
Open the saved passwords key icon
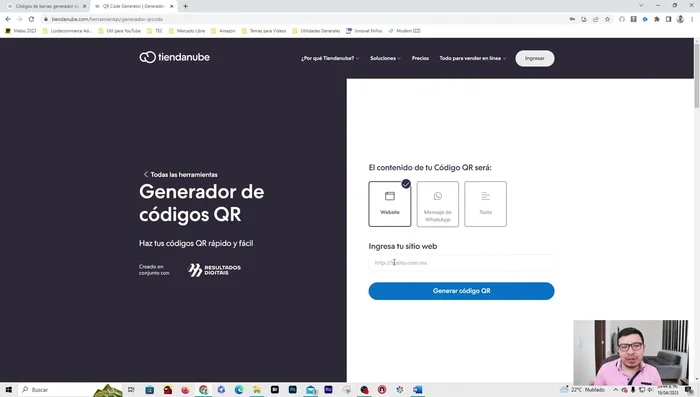tap(572, 19)
